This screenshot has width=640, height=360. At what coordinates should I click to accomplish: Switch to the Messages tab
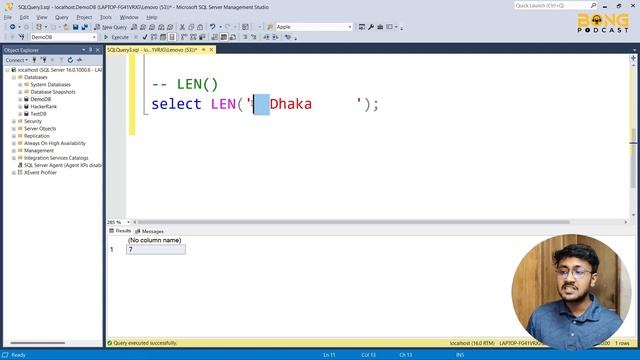[149, 231]
